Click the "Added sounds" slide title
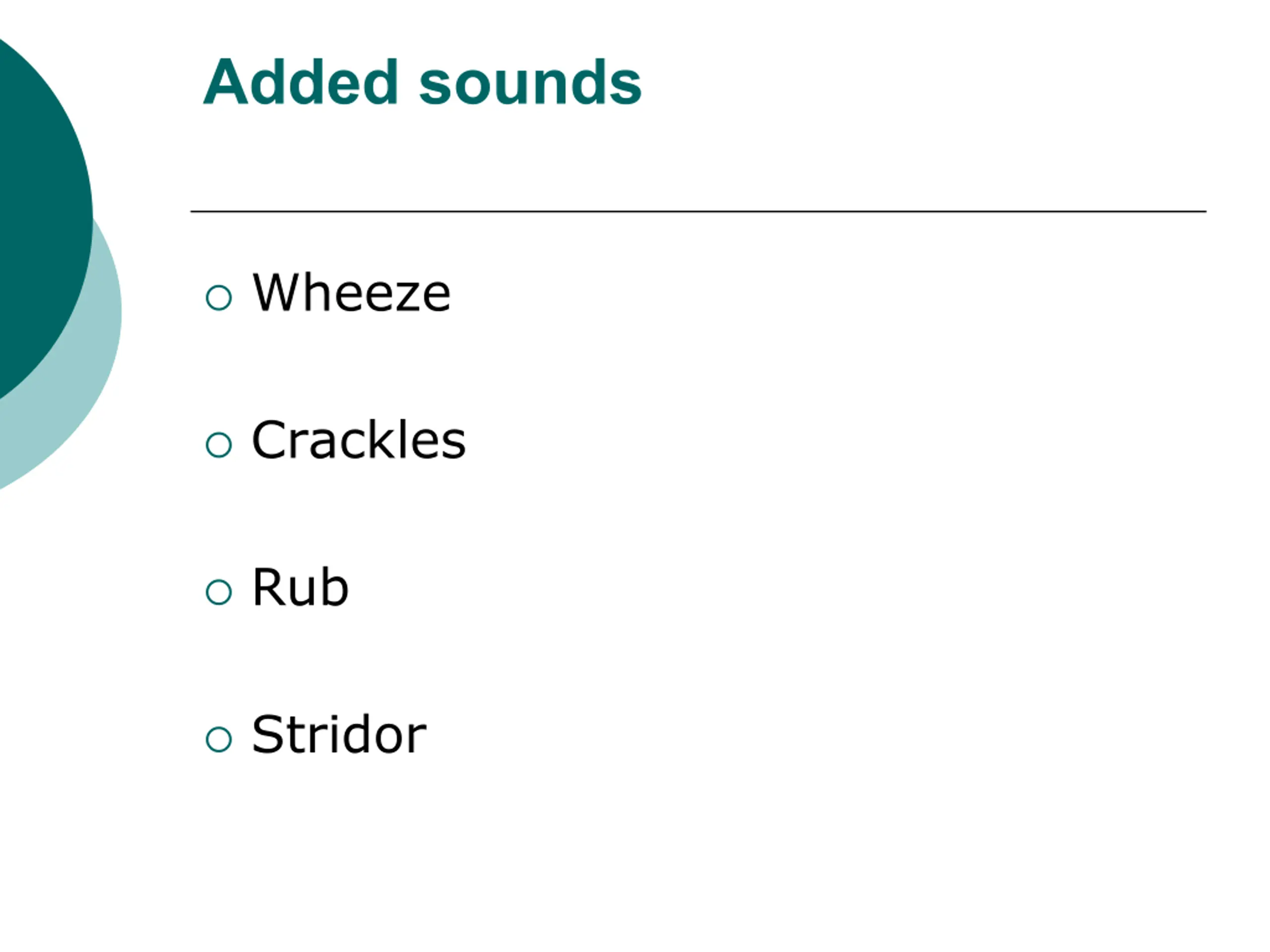This screenshot has width=1270, height=952. click(422, 82)
